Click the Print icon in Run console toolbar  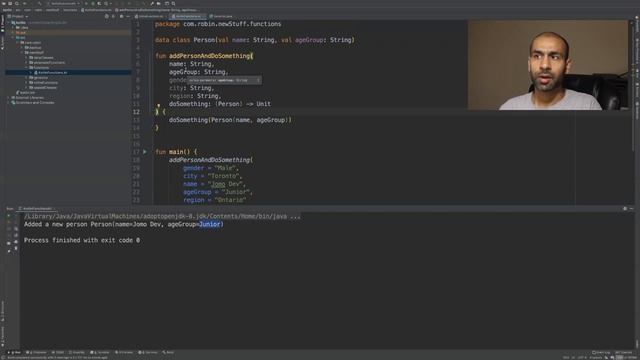pyautogui.click(x=16, y=242)
